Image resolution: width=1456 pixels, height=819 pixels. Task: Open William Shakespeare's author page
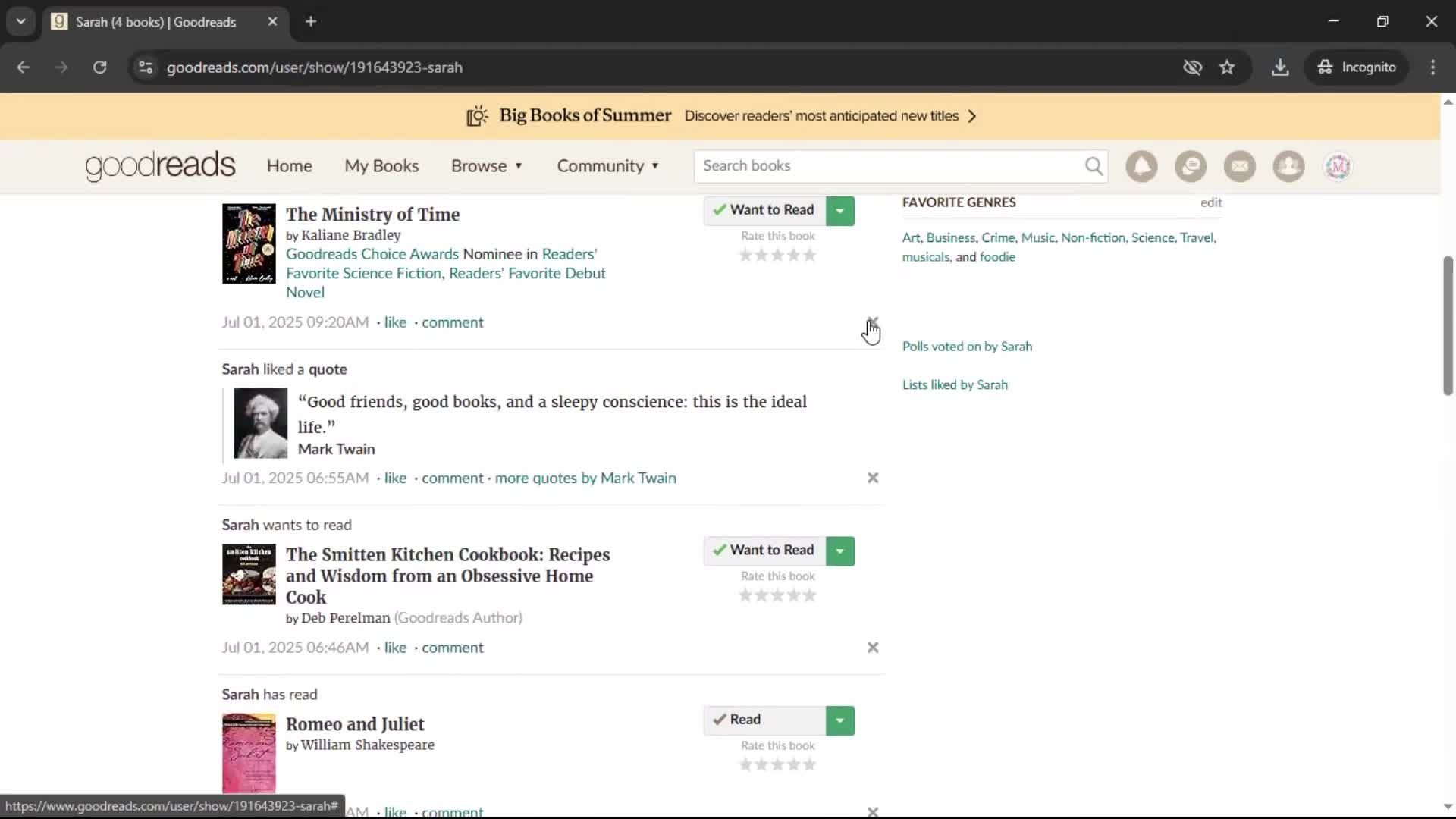coord(367,745)
